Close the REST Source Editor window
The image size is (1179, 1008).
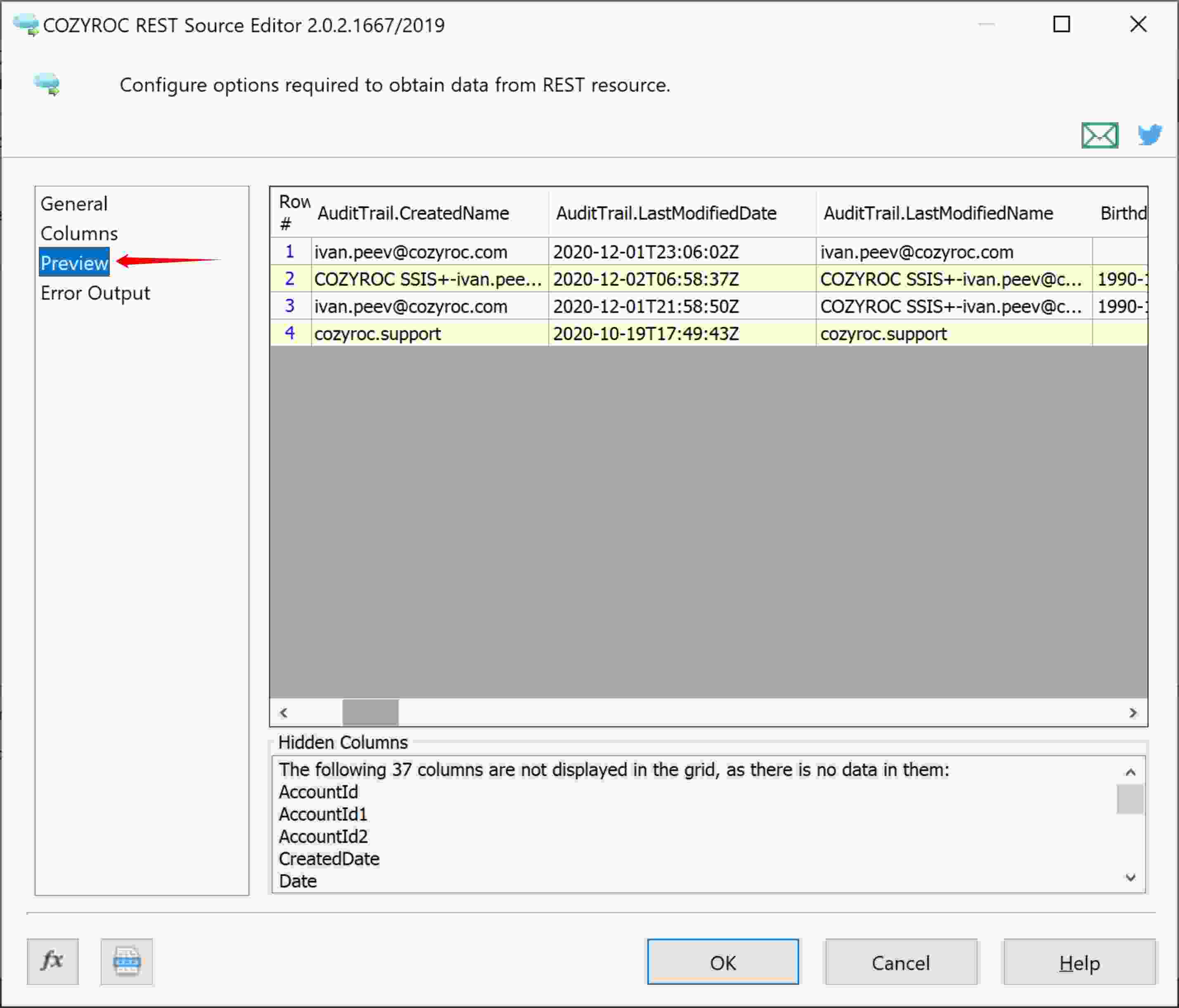pyautogui.click(x=1139, y=24)
